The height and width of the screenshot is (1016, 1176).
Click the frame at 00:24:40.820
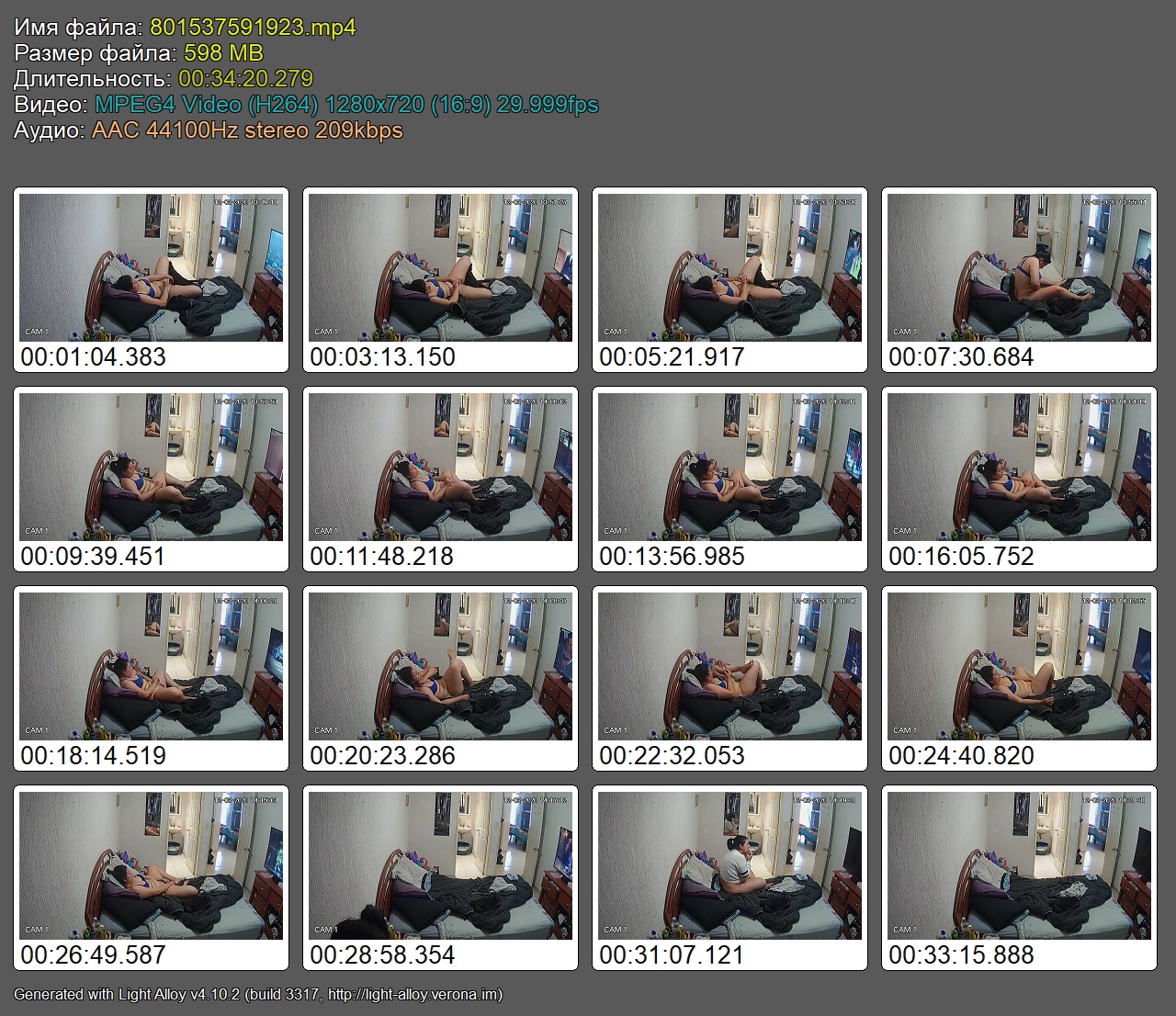click(1019, 666)
